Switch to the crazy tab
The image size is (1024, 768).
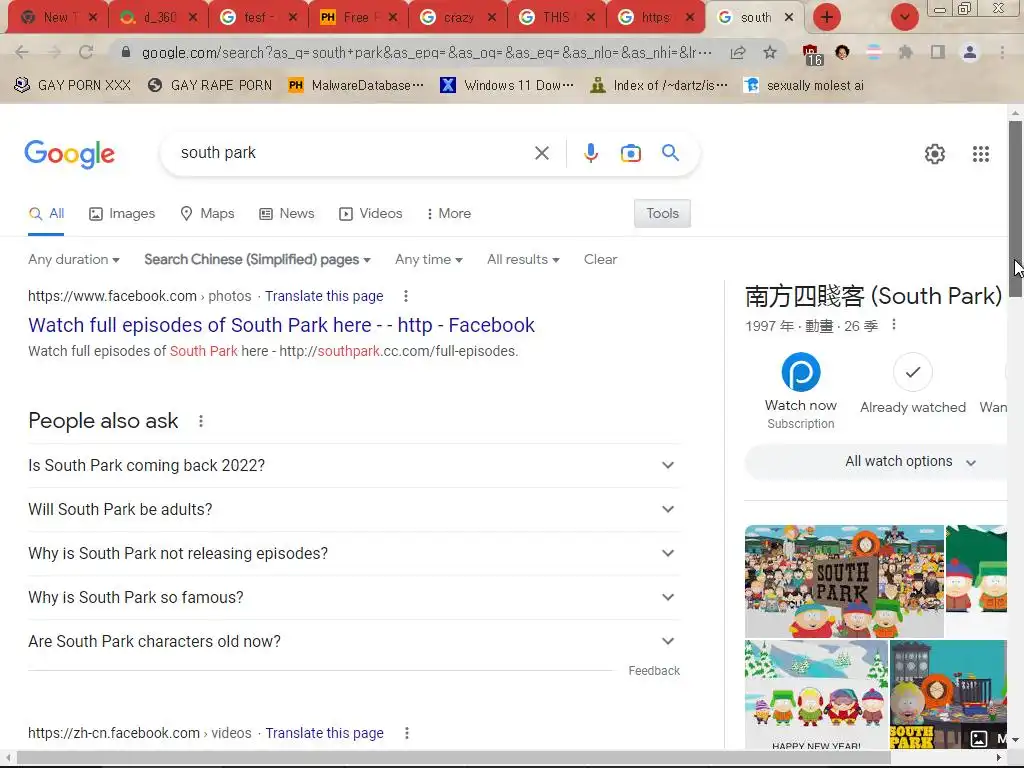point(458,18)
